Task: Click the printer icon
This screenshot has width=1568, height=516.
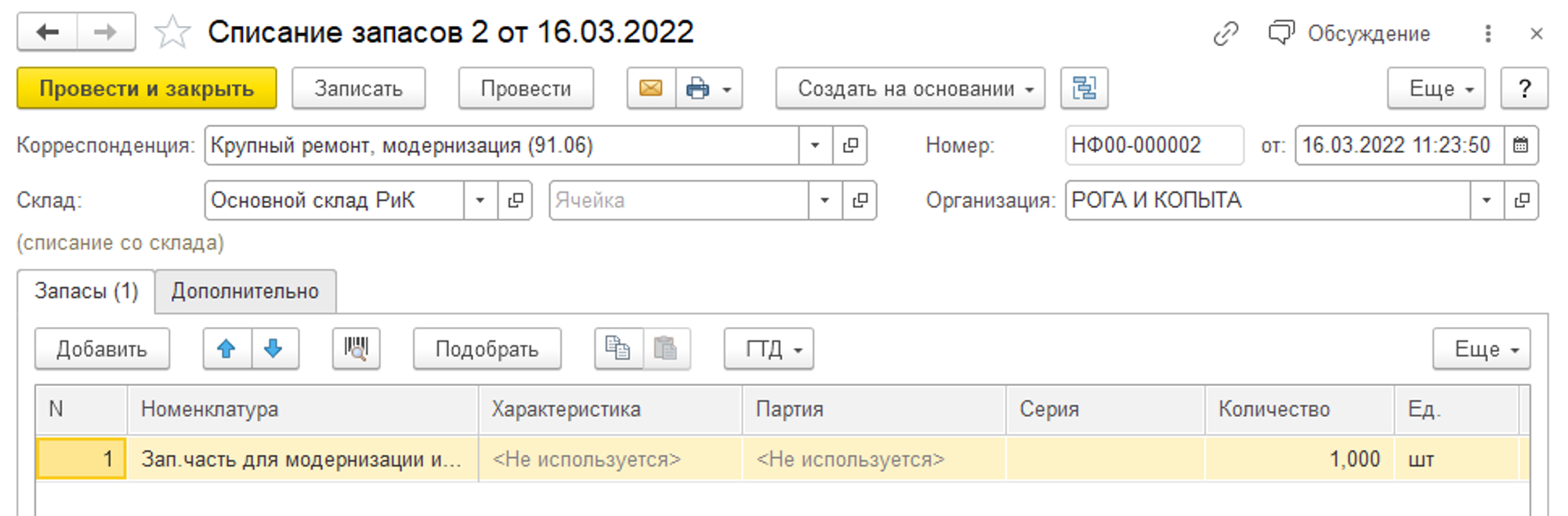Action: coord(697,89)
